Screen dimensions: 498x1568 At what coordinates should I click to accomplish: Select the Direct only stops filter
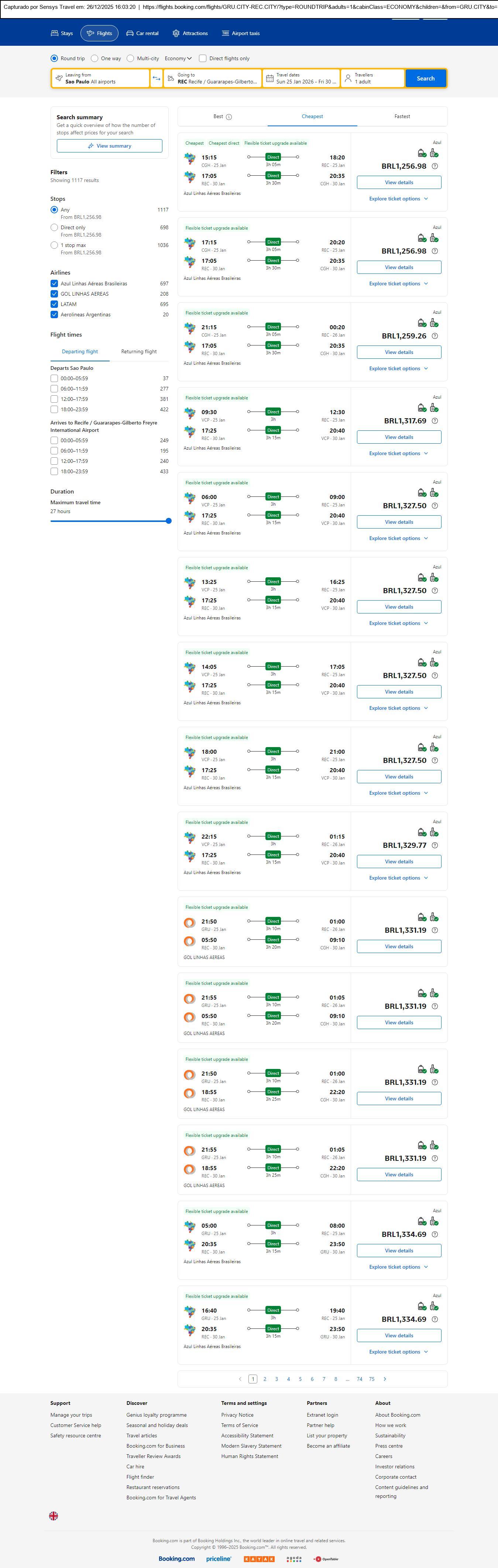tap(54, 228)
